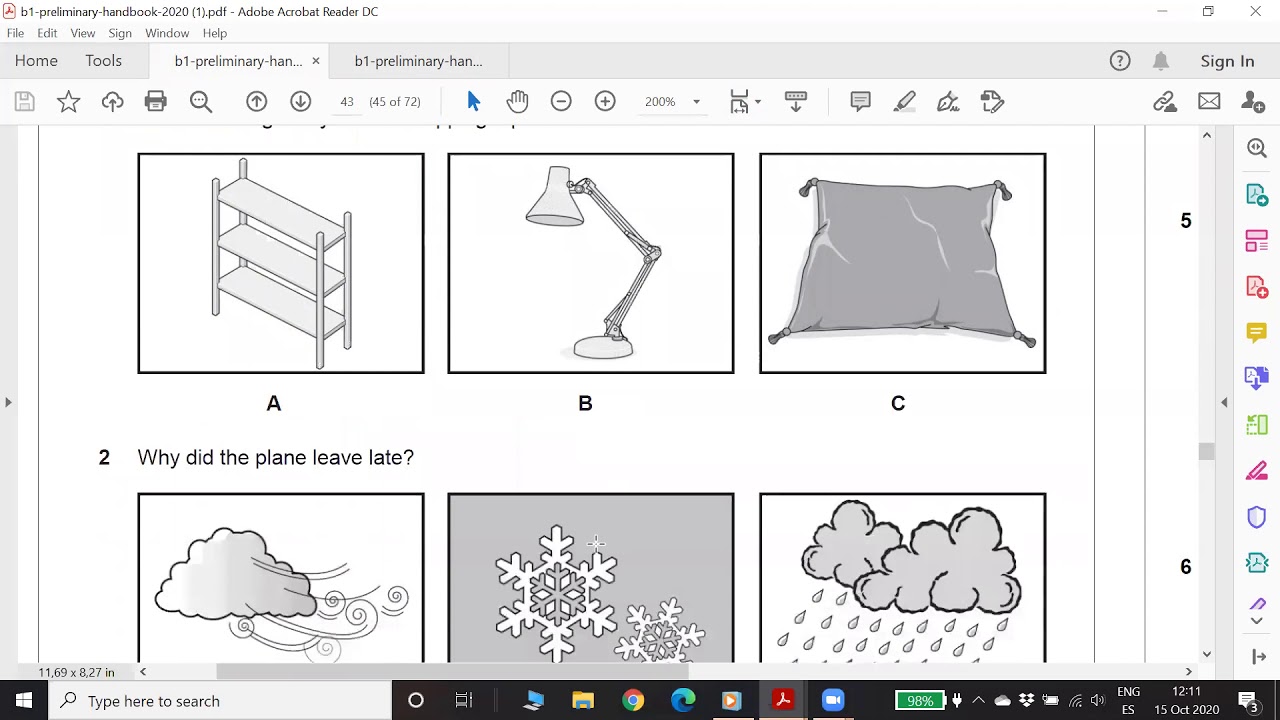Screen dimensions: 1280x720
Task: Collapse the right tools pane arrow
Action: tap(1224, 402)
